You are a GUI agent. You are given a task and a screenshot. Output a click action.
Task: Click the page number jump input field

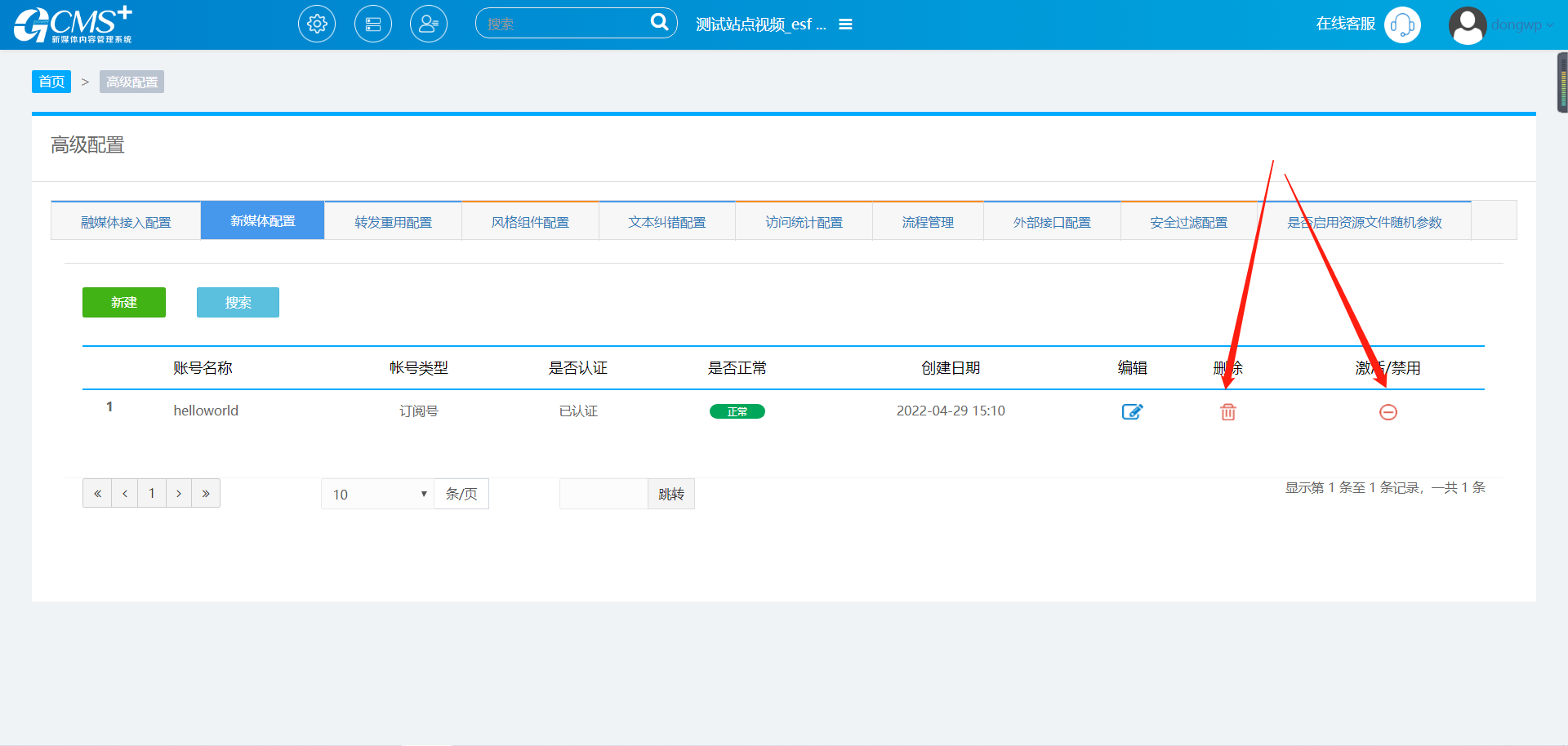click(x=604, y=494)
